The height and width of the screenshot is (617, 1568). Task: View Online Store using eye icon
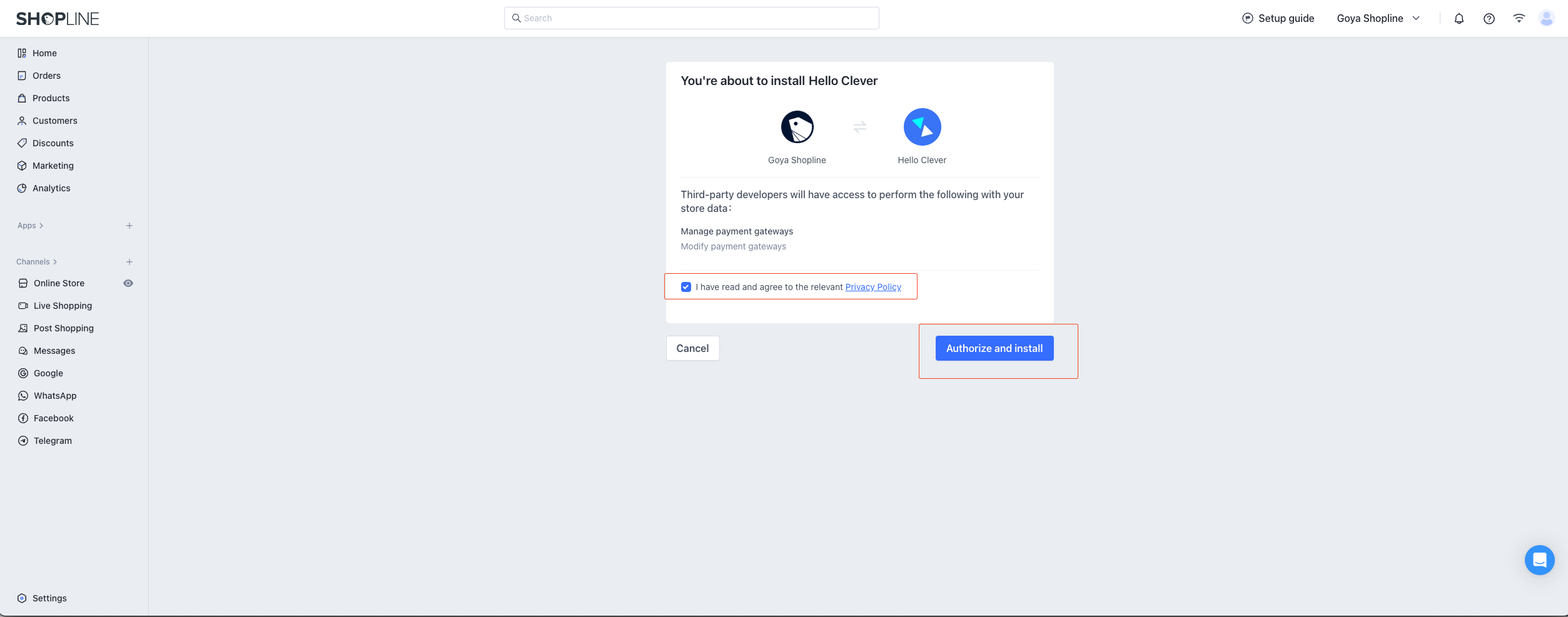tap(128, 283)
